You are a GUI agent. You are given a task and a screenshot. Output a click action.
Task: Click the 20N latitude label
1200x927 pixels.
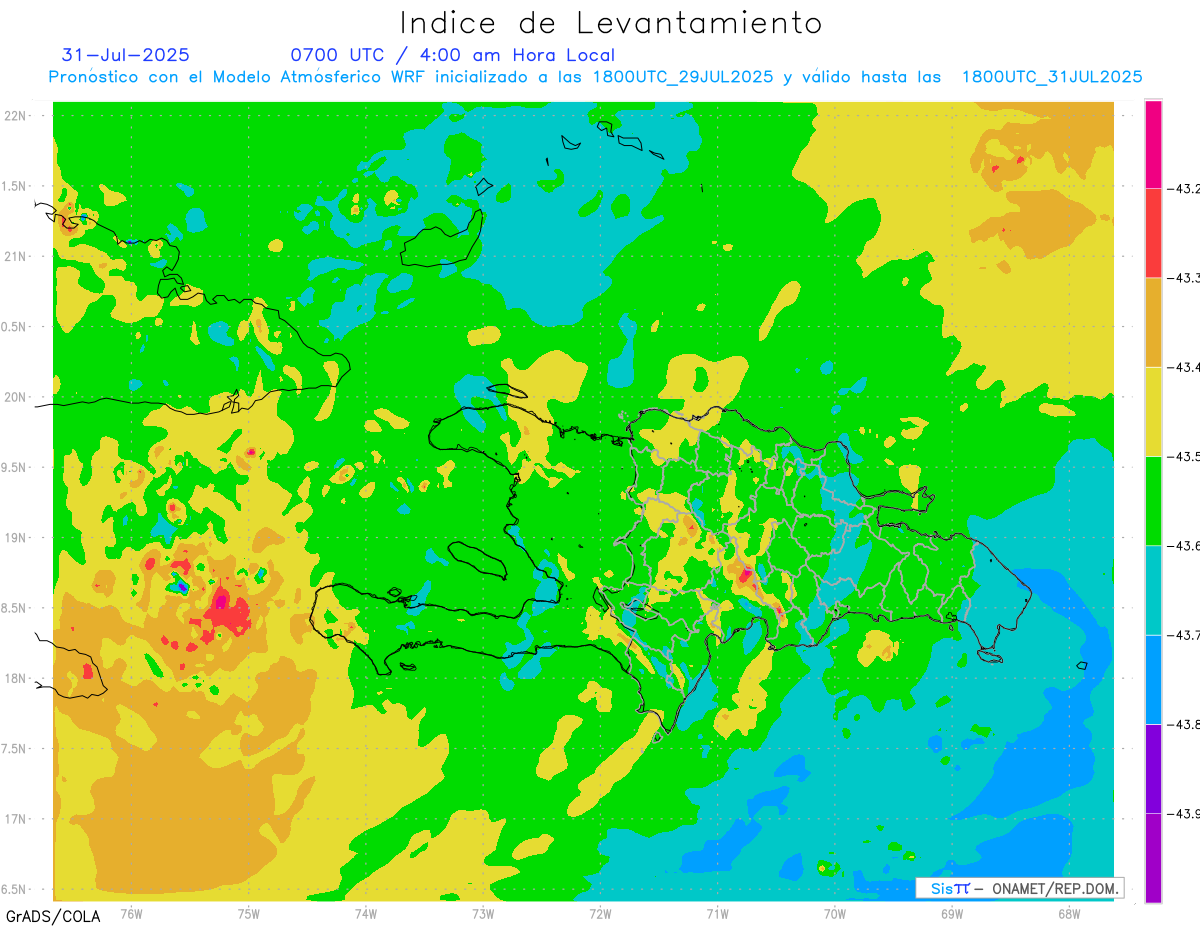(x=16, y=397)
